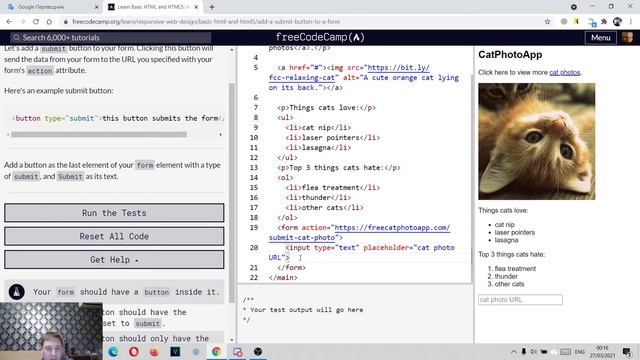640x360 pixels.
Task: Open Edge from the taskbar
Action: tap(113, 351)
